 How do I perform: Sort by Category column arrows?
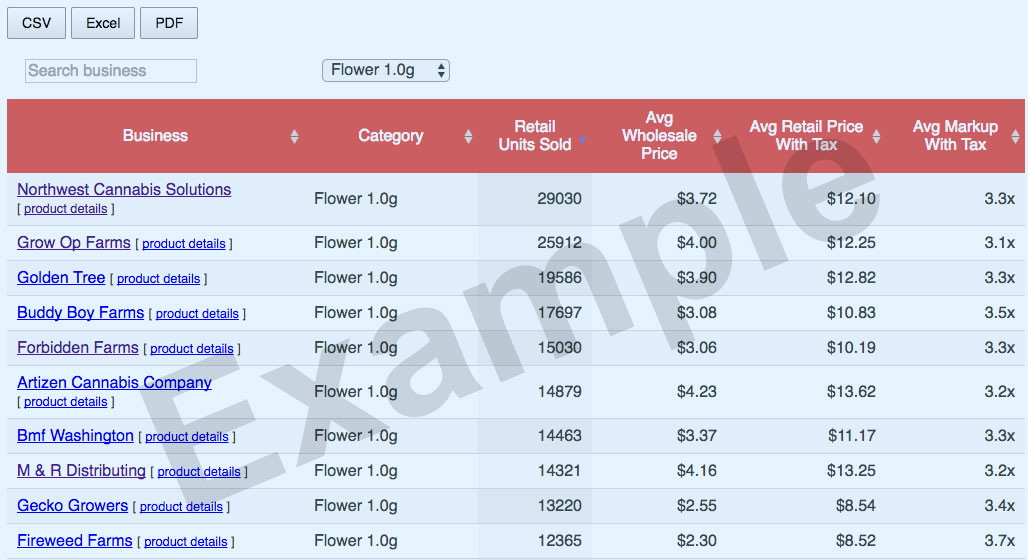pos(468,136)
